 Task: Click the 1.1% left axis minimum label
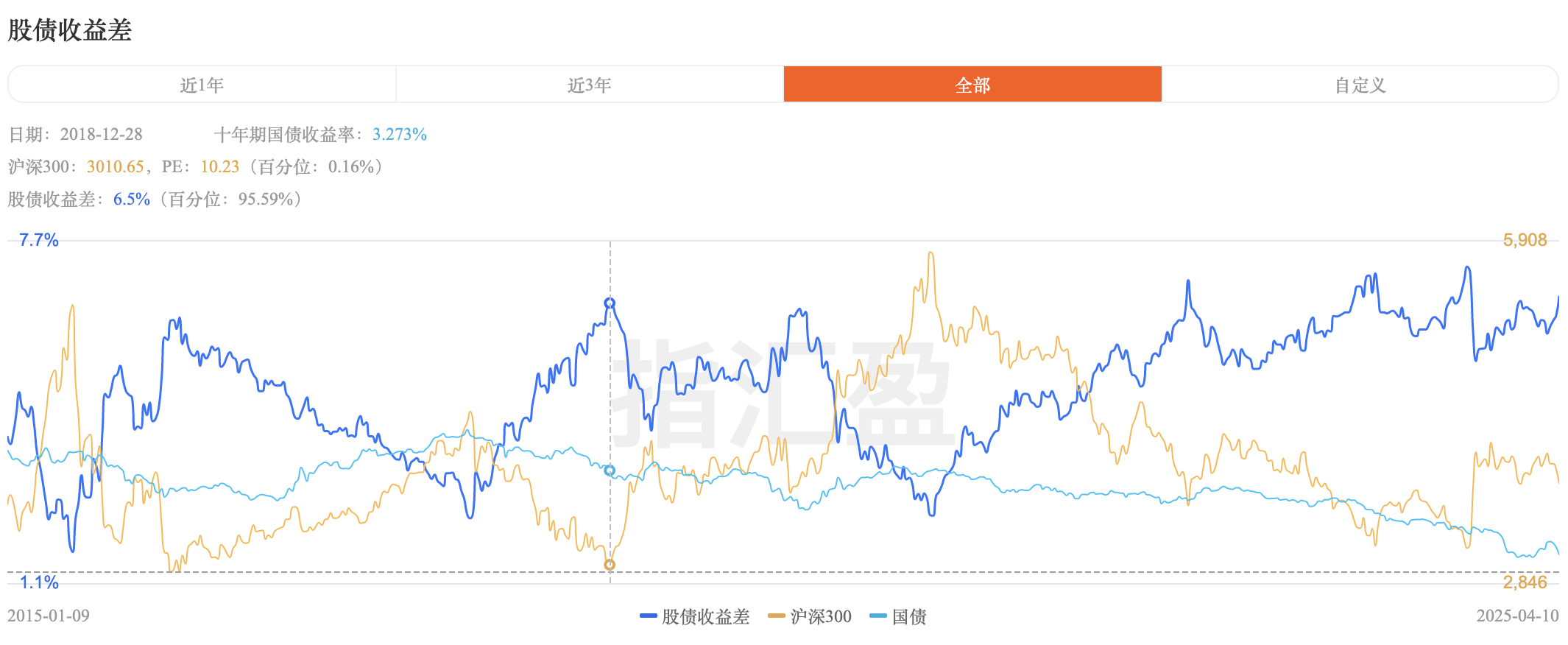click(x=39, y=582)
